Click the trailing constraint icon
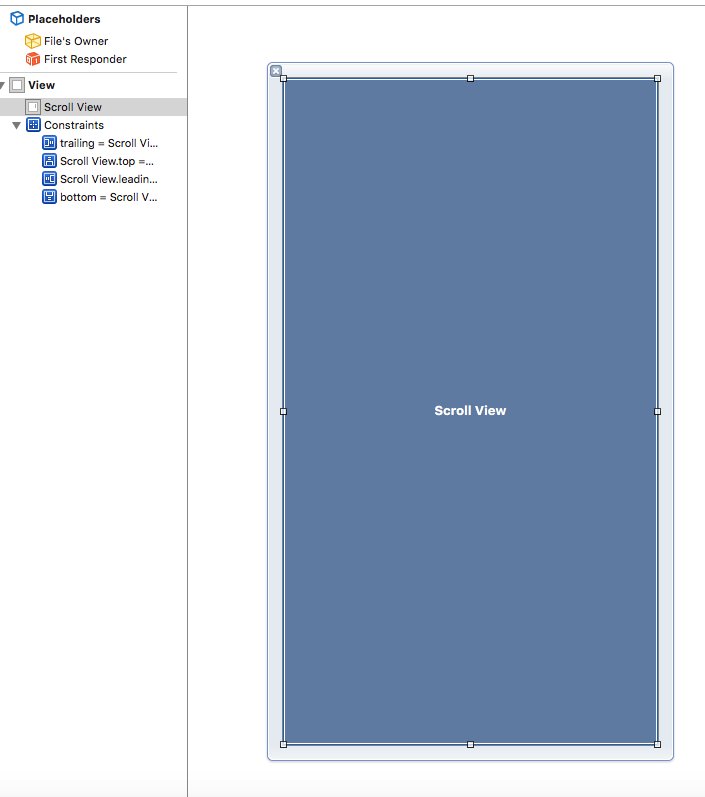This screenshot has height=797, width=705. (49, 143)
